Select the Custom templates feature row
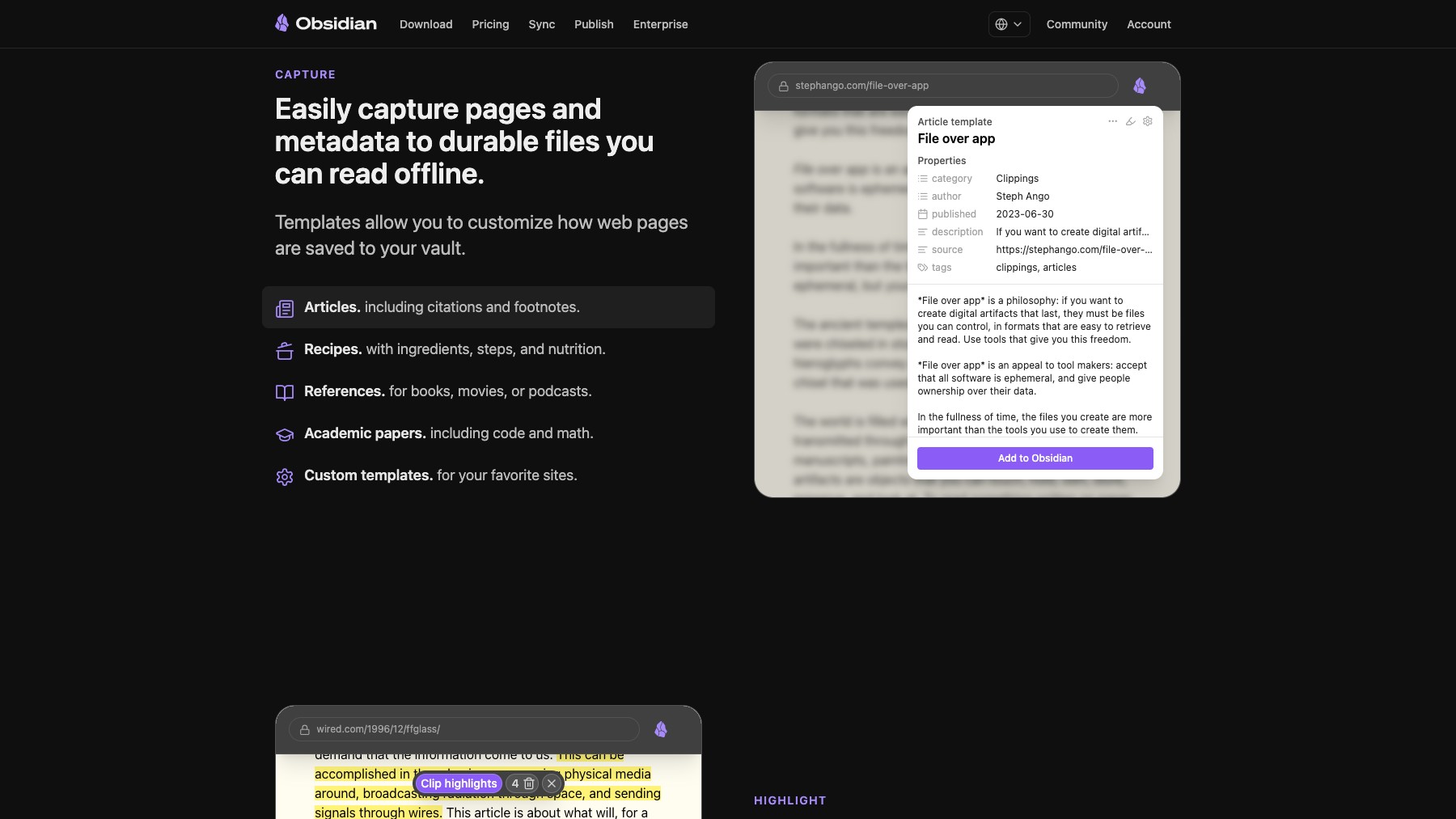The image size is (1456, 819). click(488, 475)
